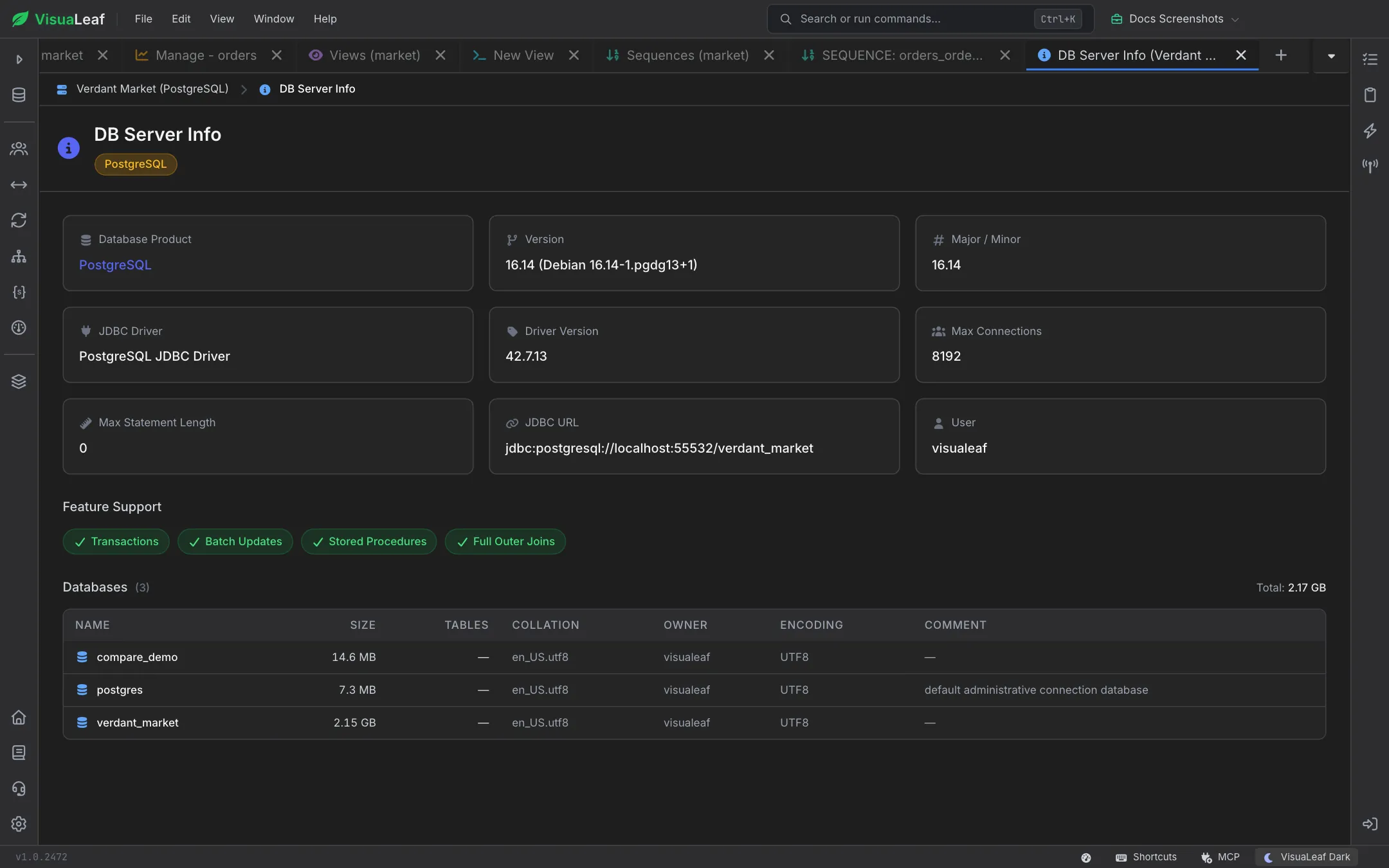Image resolution: width=1389 pixels, height=868 pixels.
Task: Open Shortcuts from the status bar
Action: point(1146,857)
